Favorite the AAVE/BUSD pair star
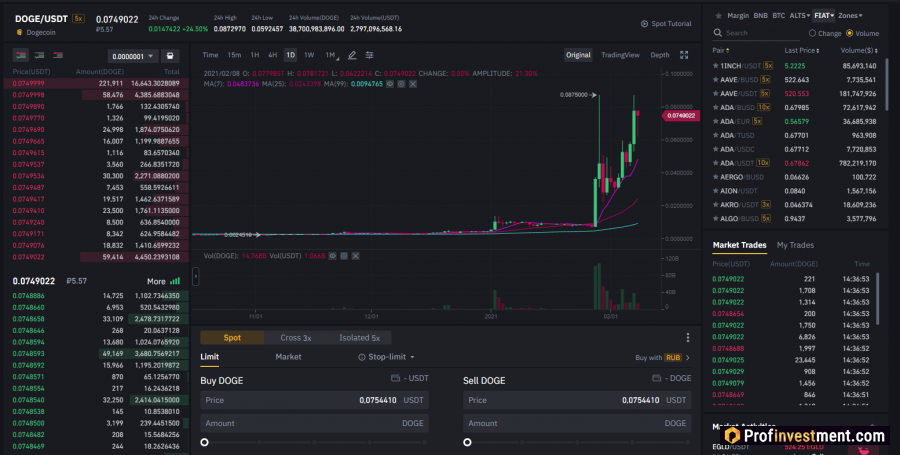900x455 pixels. (x=715, y=80)
